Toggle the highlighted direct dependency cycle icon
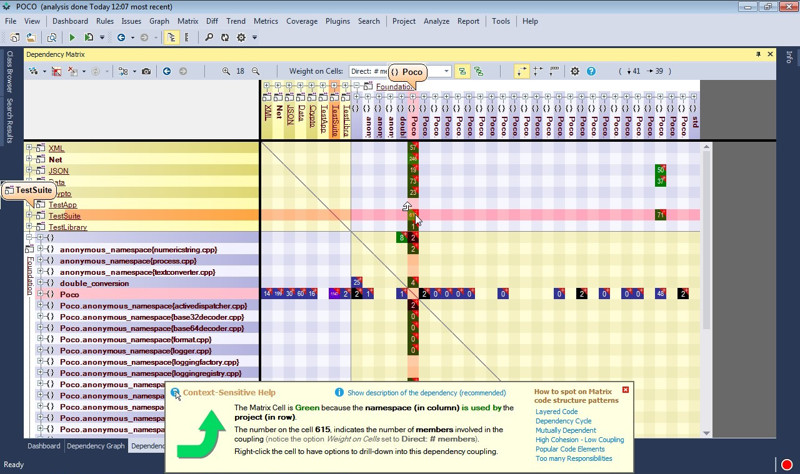The width and height of the screenshot is (800, 474). [x=462, y=71]
